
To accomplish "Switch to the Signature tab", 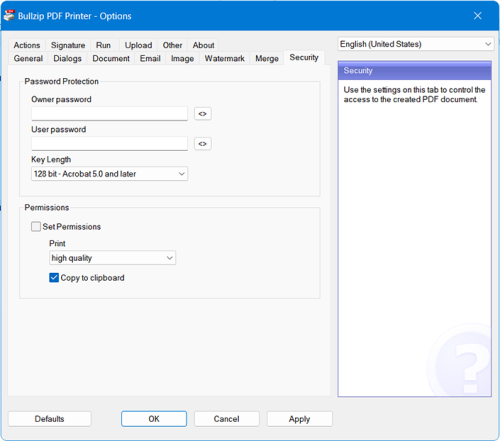I will 68,45.
